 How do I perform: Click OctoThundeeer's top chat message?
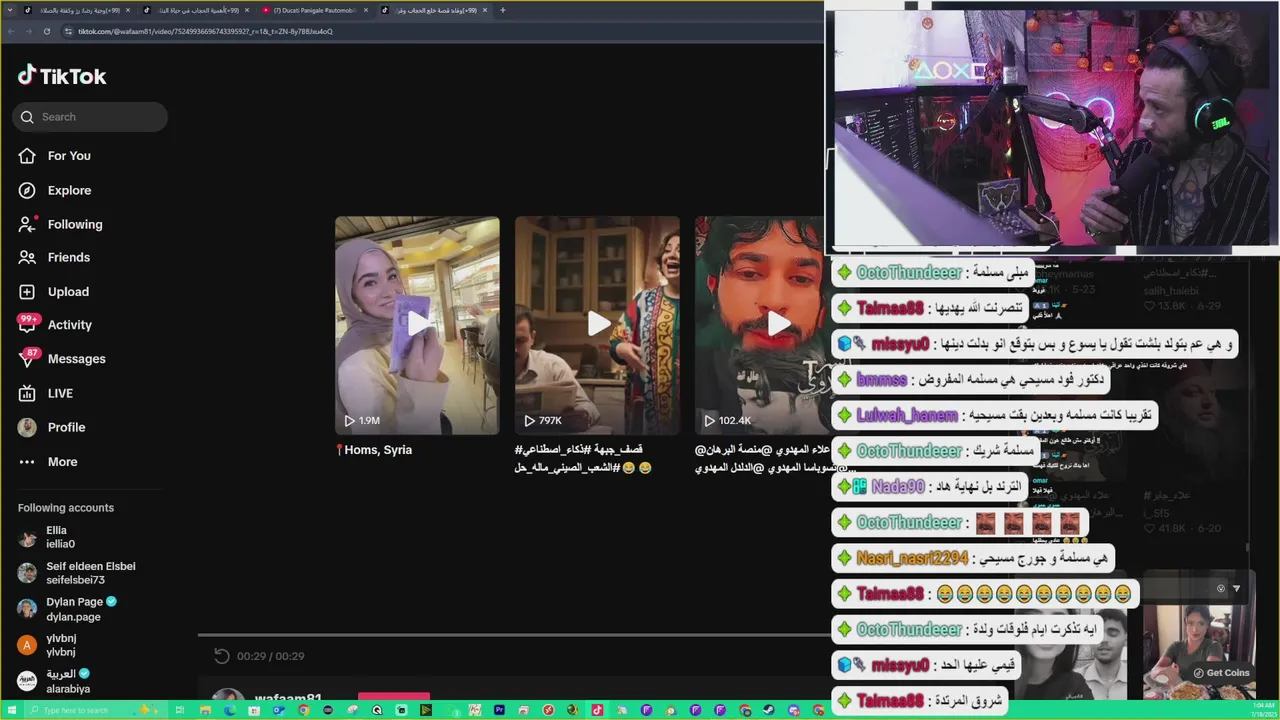(934, 272)
